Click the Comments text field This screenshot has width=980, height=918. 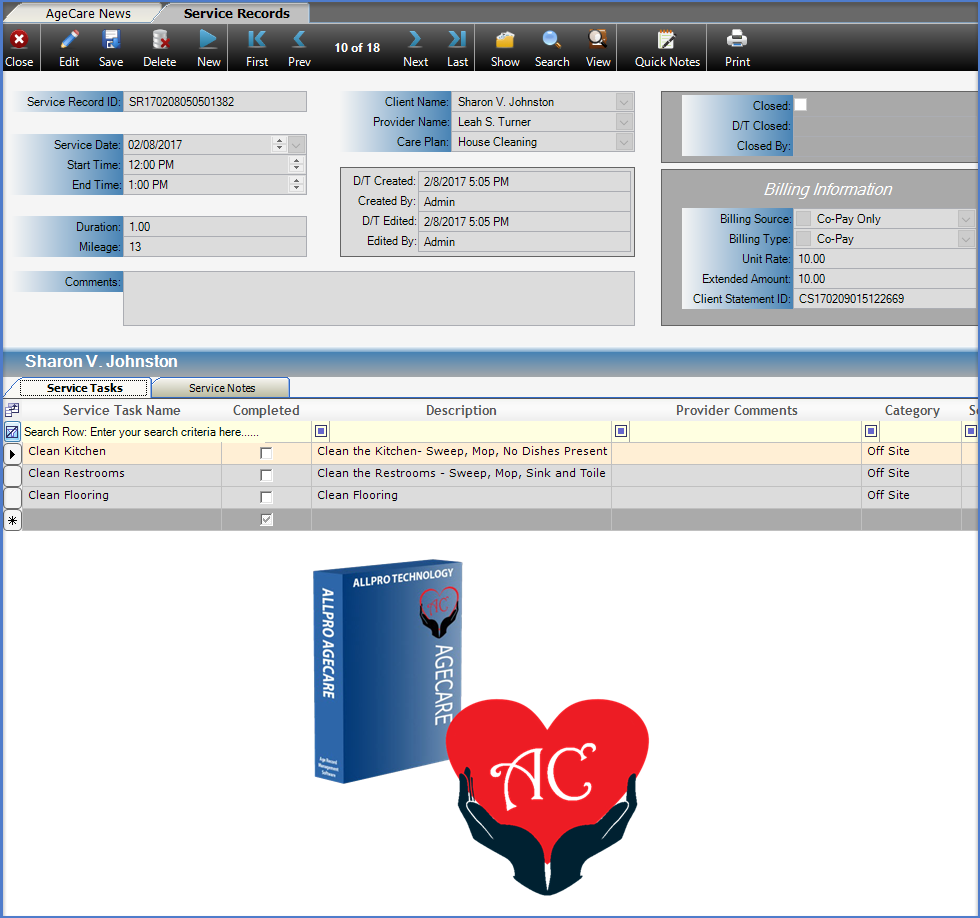378,298
